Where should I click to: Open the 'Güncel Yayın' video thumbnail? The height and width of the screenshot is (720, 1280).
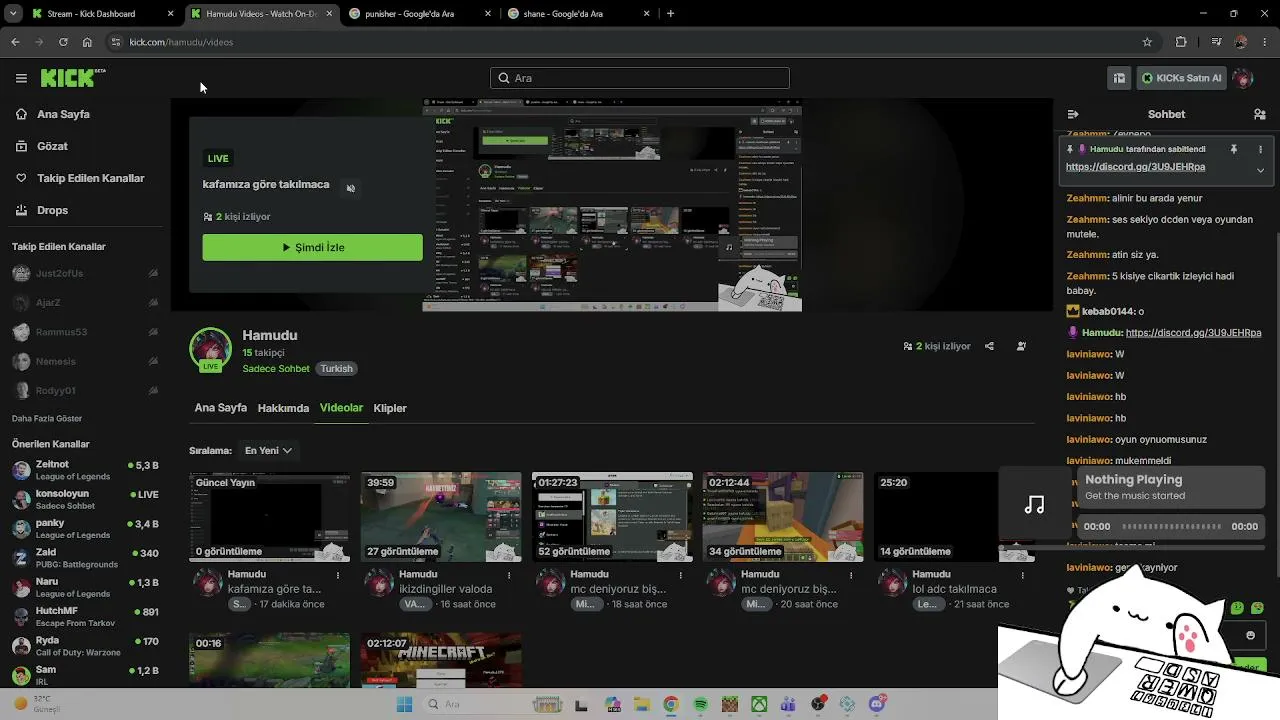270,517
